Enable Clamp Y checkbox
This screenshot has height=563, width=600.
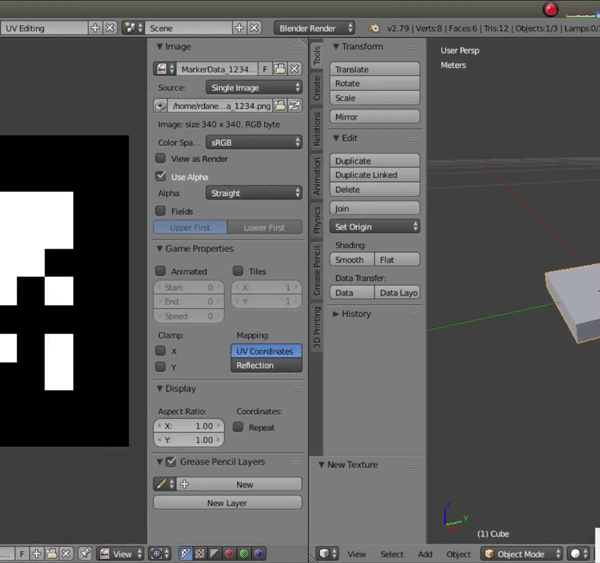[x=160, y=367]
